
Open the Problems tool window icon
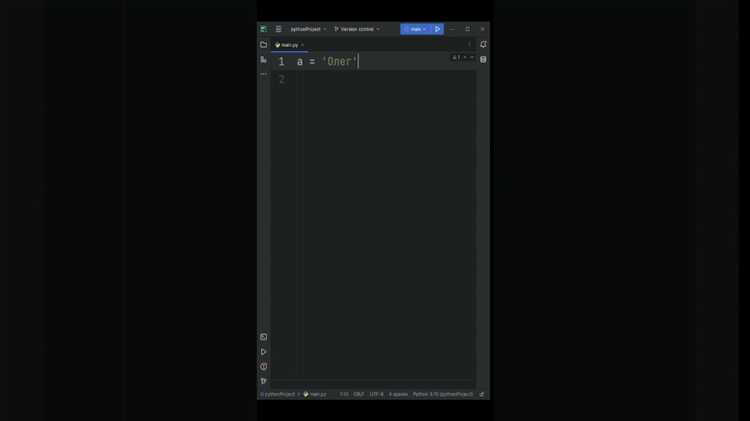point(264,366)
